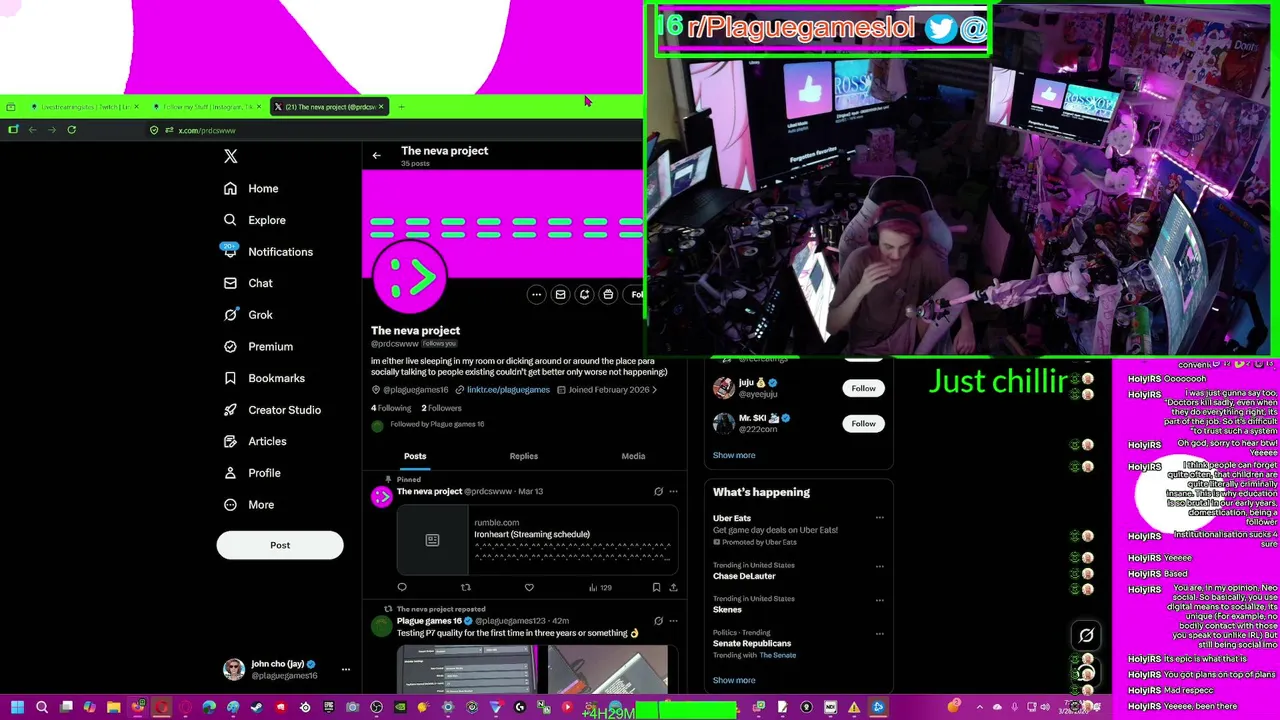
Task: Click the white Post button
Action: pos(280,545)
